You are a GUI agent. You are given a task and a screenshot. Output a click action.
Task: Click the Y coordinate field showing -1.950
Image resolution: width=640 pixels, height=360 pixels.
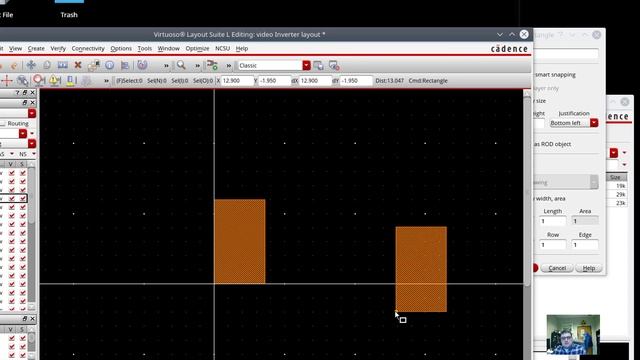click(274, 81)
